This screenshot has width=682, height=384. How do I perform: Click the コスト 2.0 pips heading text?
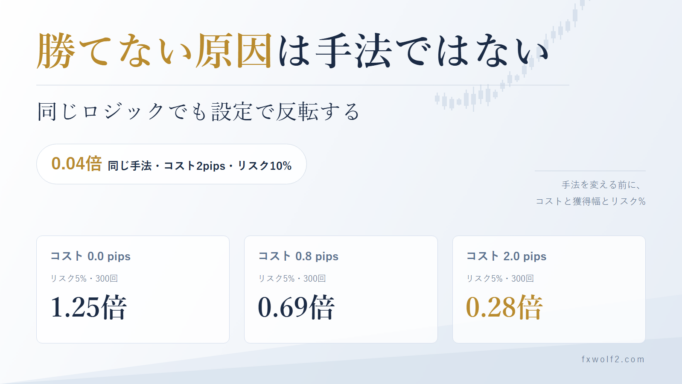coord(506,256)
